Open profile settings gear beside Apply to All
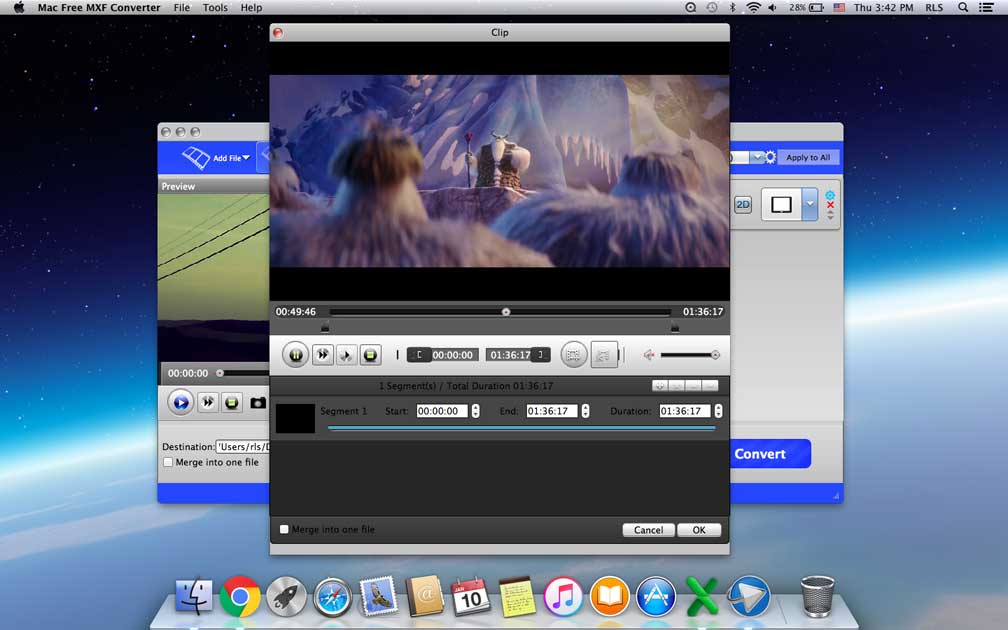1008x630 pixels. (x=770, y=158)
